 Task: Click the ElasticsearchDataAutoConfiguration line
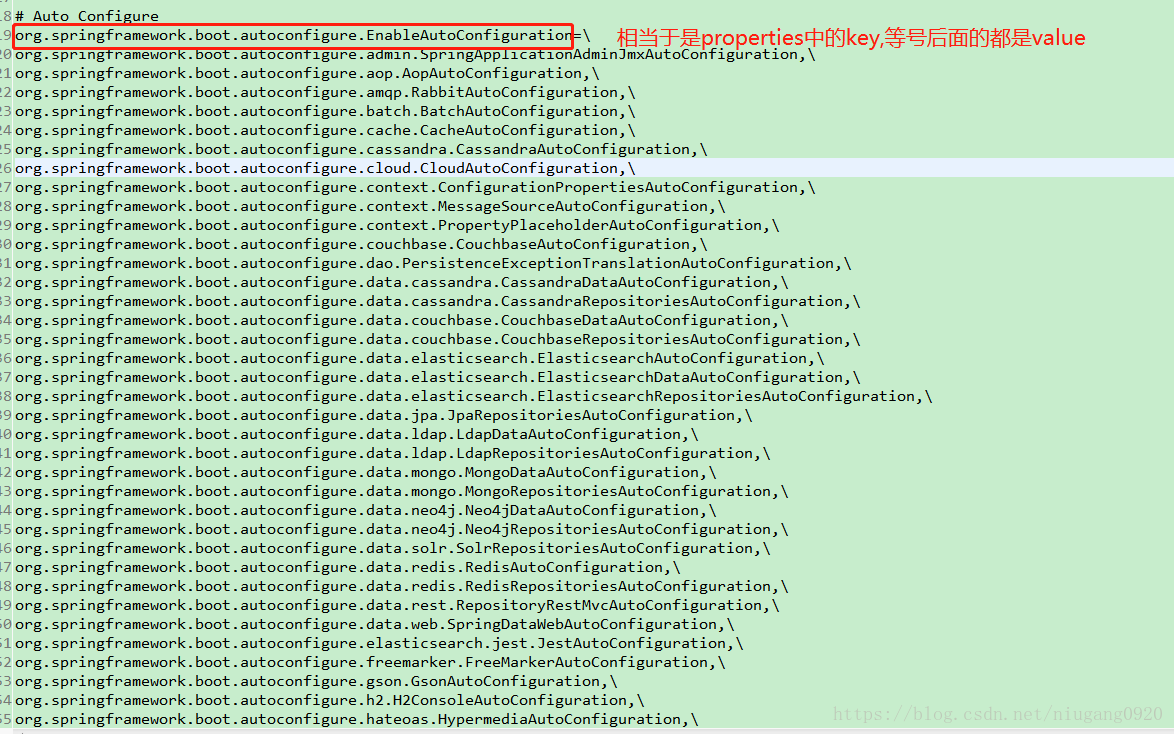pos(437,377)
